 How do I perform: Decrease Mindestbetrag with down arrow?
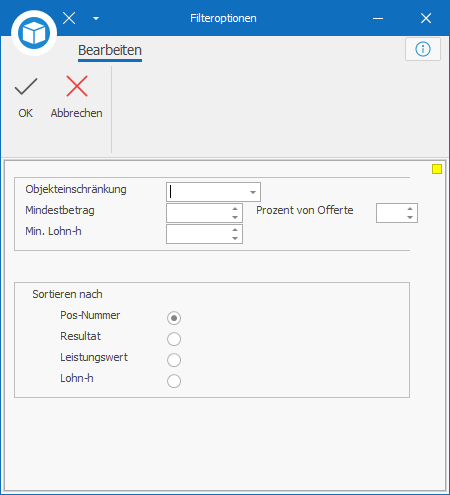click(235, 217)
